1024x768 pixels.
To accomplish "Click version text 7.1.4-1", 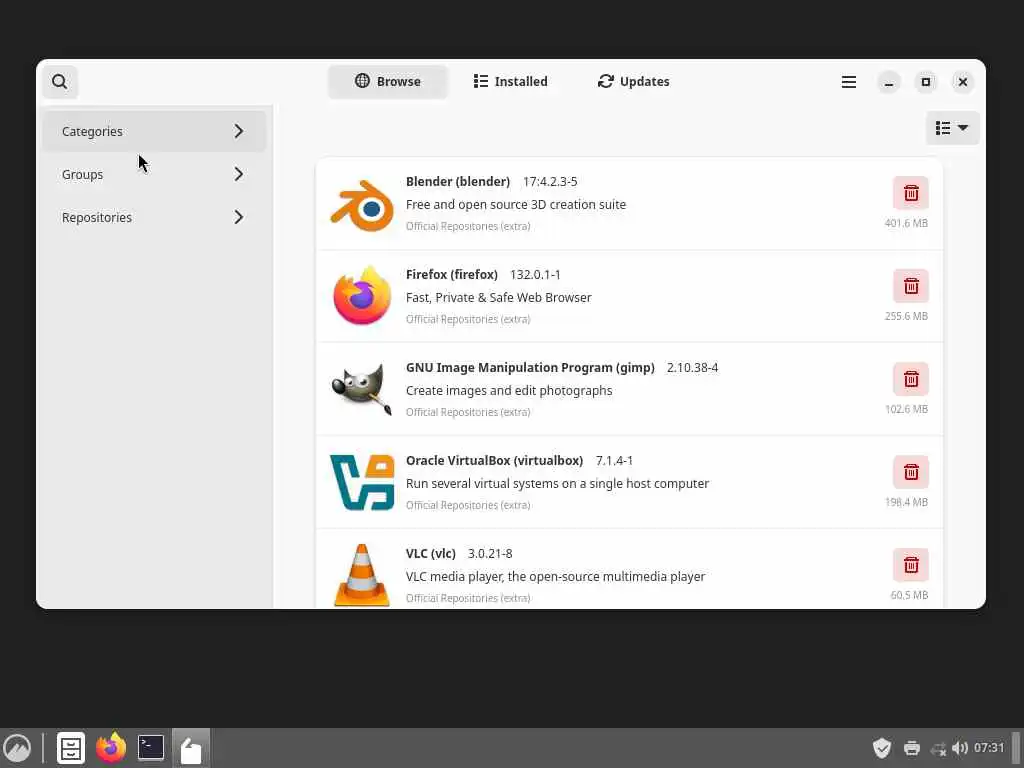I will [x=614, y=460].
